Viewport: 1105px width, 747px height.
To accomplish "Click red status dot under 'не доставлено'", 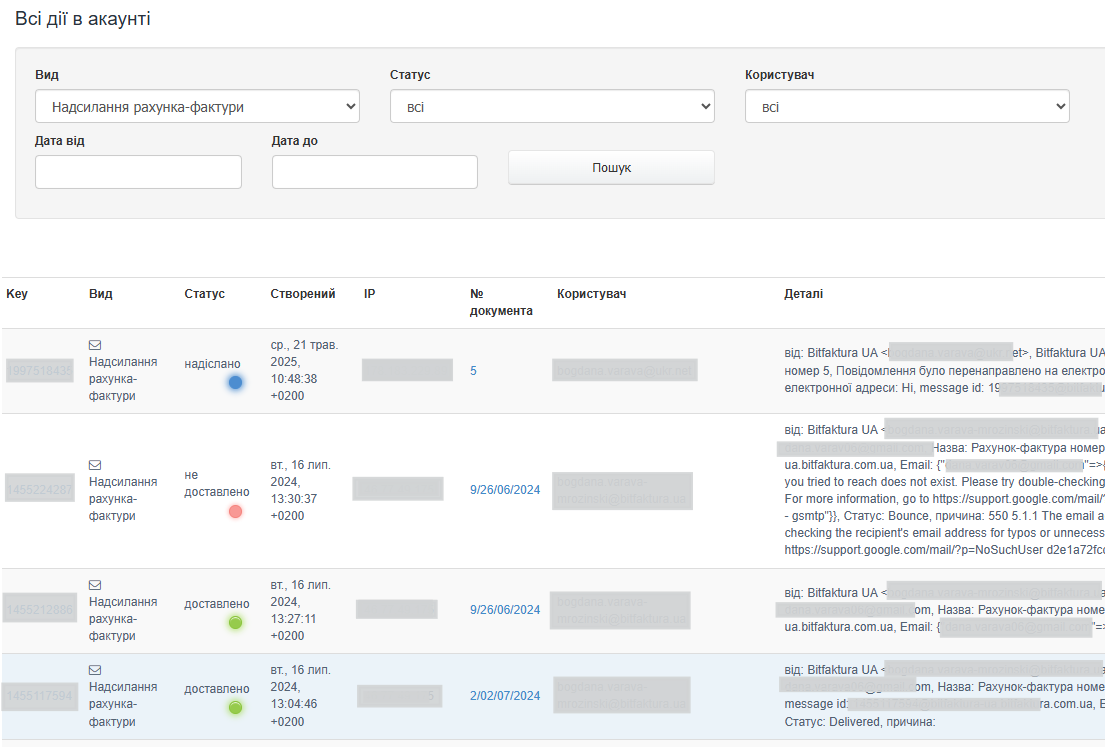I will [x=235, y=511].
